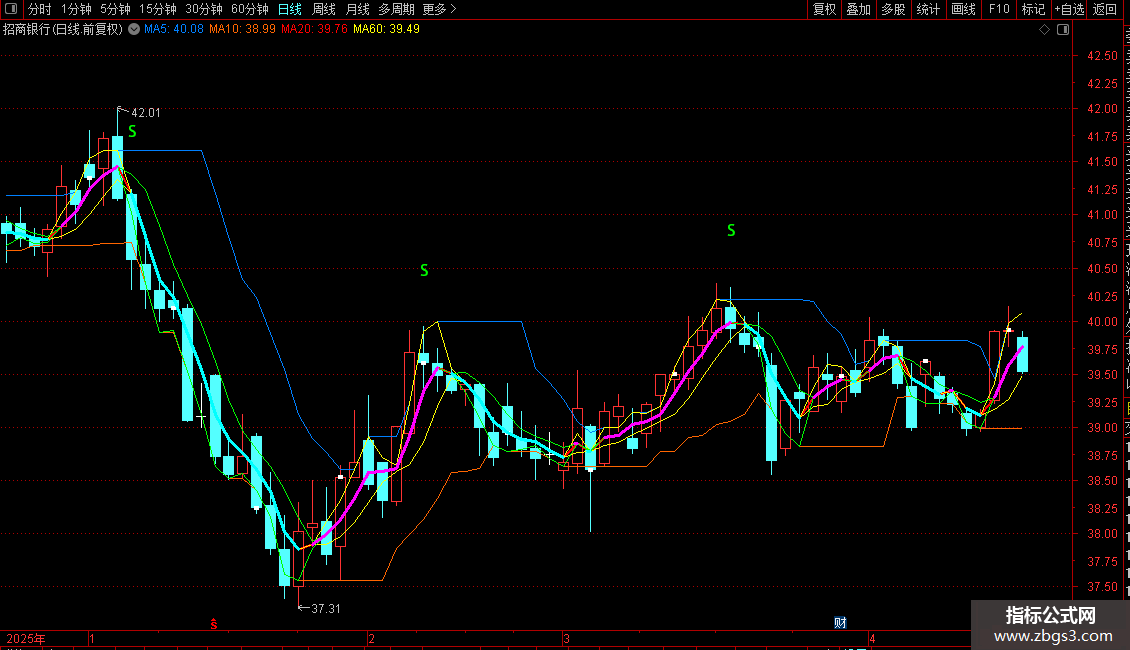The width and height of the screenshot is (1130, 650).
Task: Click month 2 label on the time axis
Action: pyautogui.click(x=371, y=638)
